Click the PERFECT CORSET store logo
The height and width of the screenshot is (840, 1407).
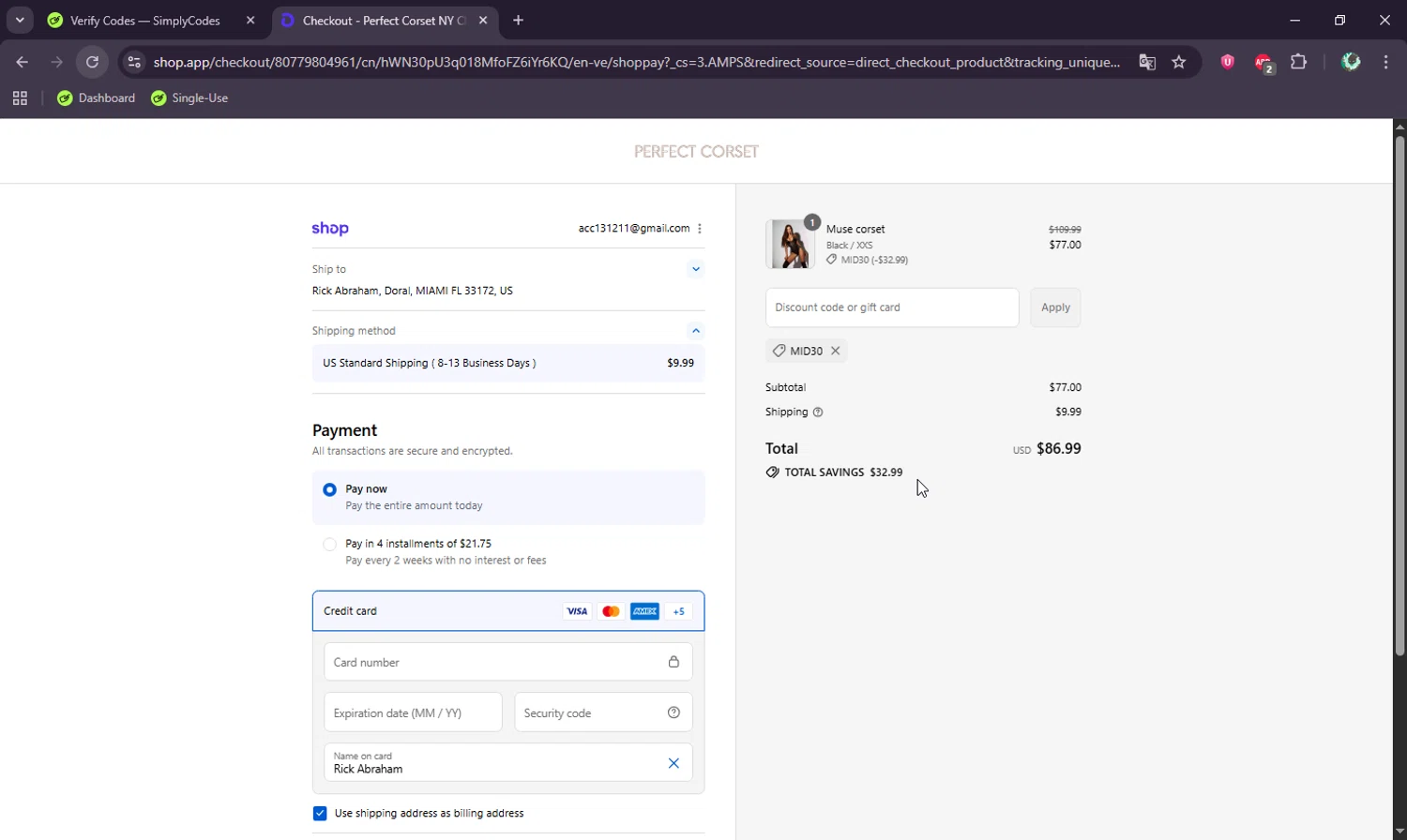696,151
